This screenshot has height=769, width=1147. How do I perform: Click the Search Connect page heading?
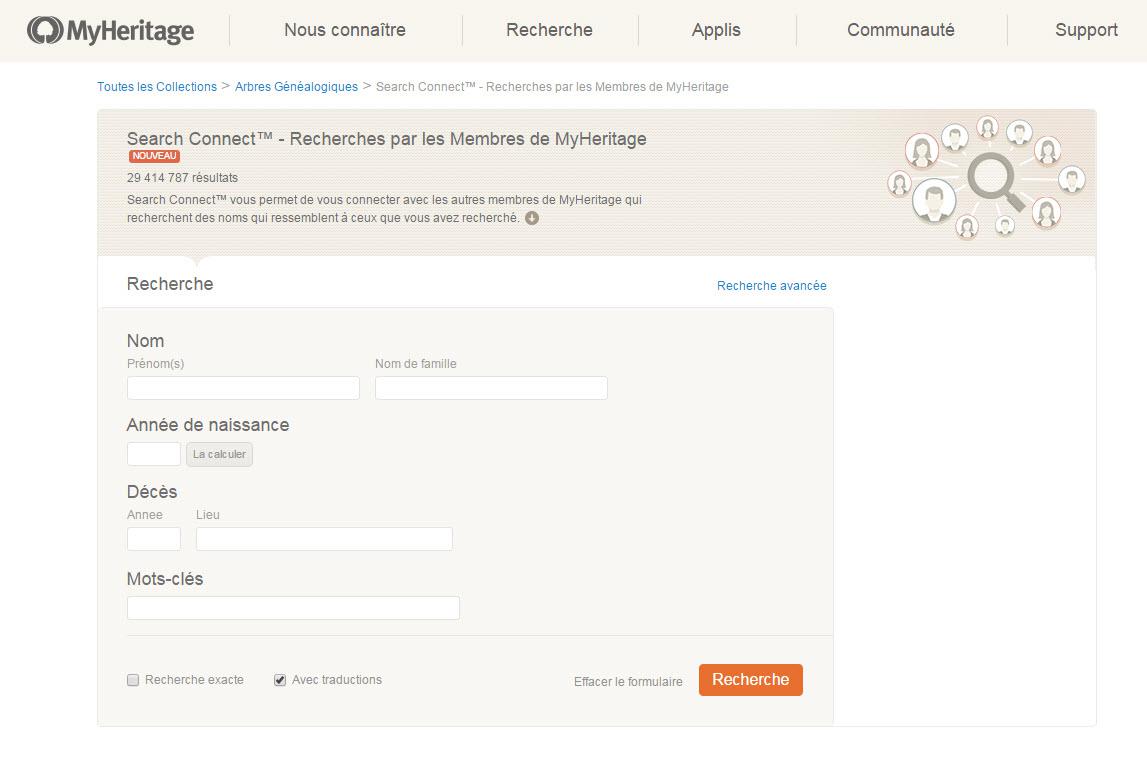tap(386, 139)
